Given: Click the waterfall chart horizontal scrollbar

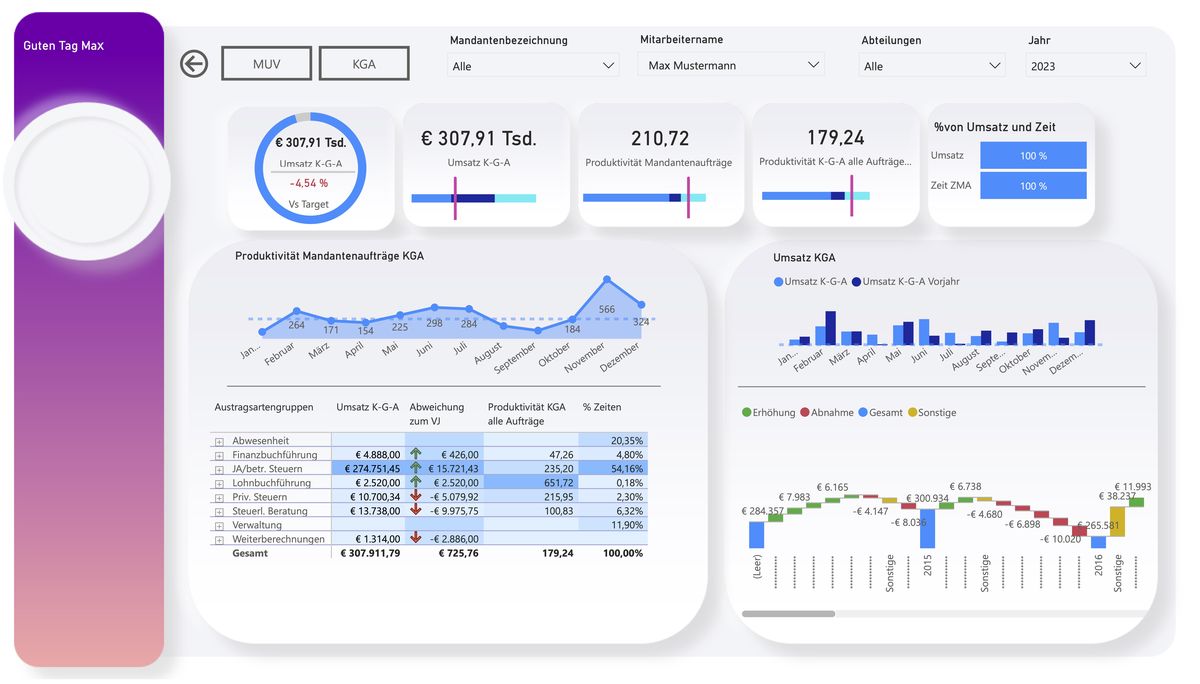Looking at the screenshot, I should pos(788,614).
